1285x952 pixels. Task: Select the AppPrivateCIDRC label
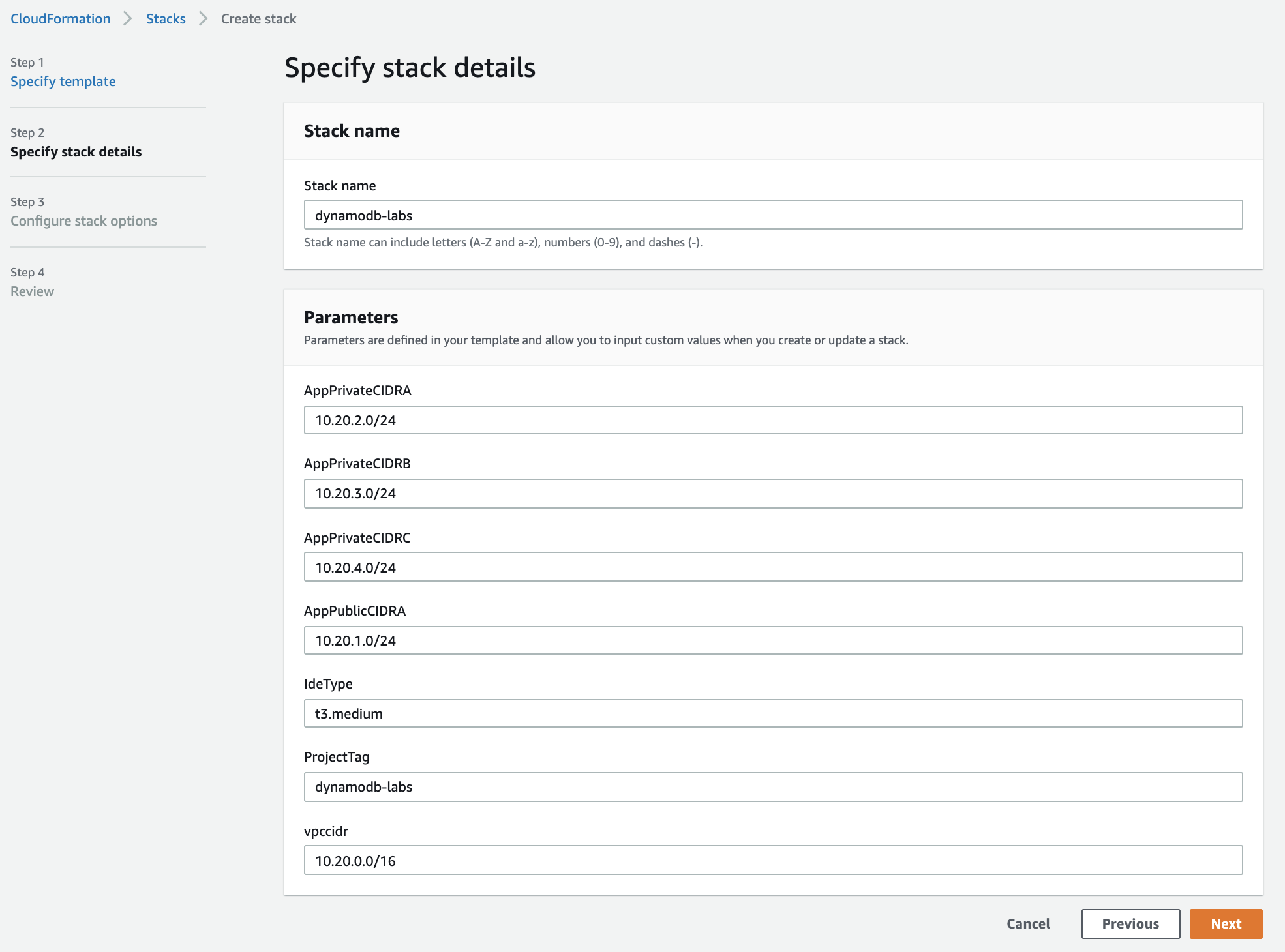[357, 538]
